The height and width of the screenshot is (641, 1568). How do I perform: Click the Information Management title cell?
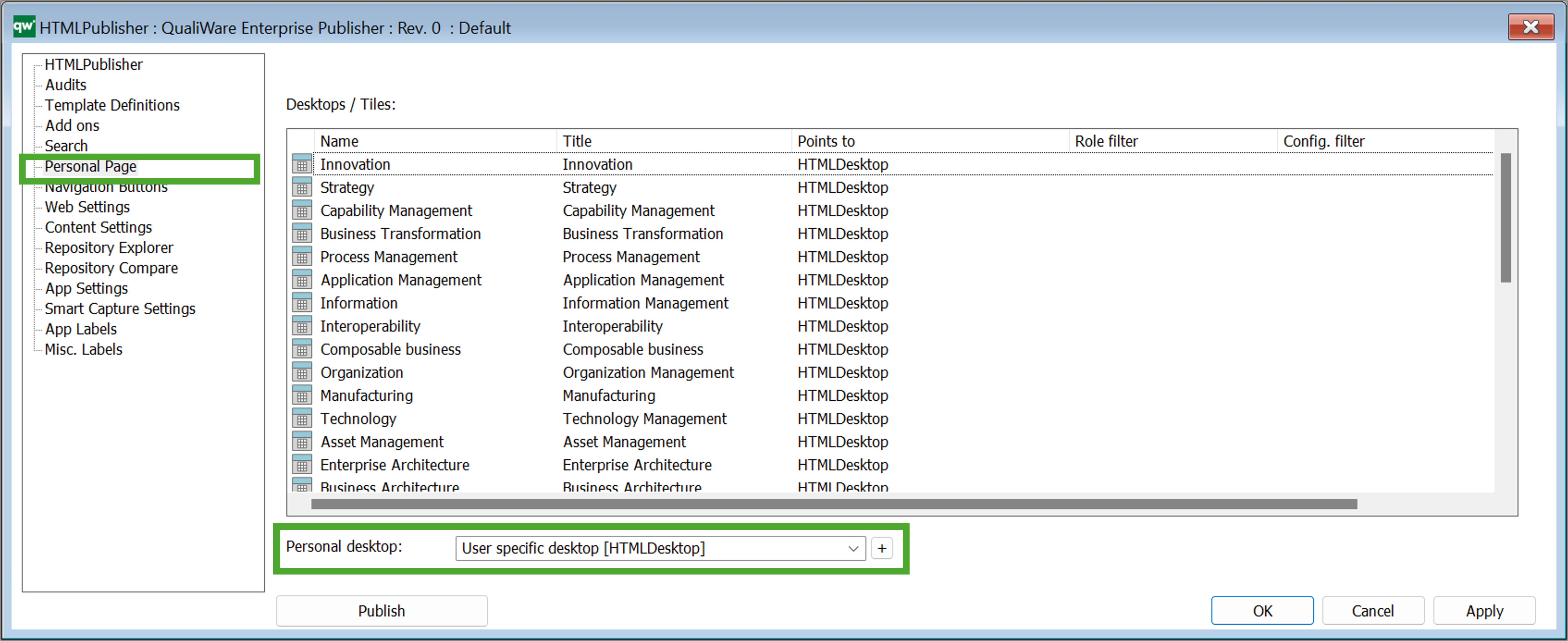(x=645, y=303)
